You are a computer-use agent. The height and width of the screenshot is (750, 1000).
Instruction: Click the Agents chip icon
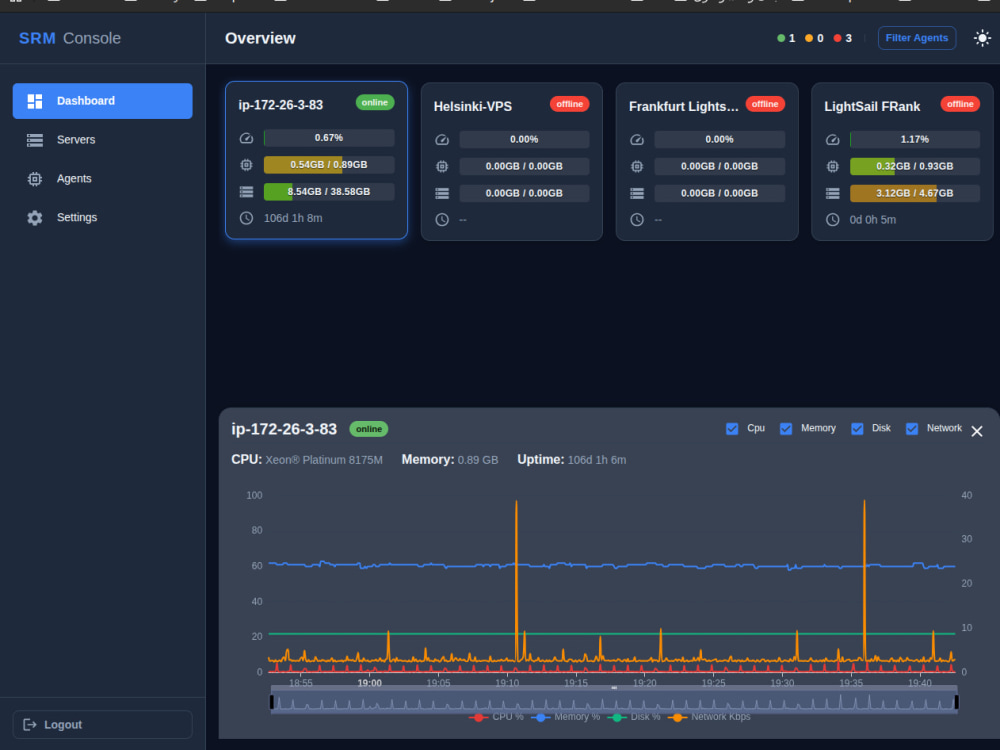click(35, 179)
